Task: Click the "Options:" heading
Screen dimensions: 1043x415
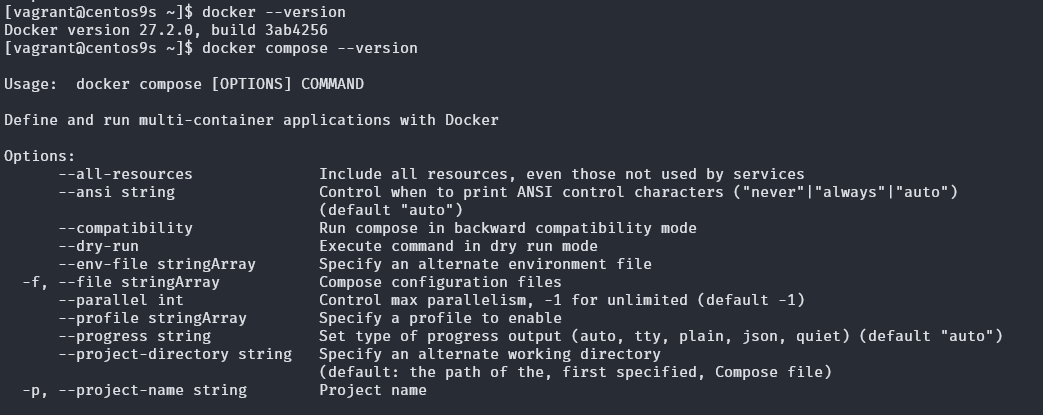Action: 40,156
